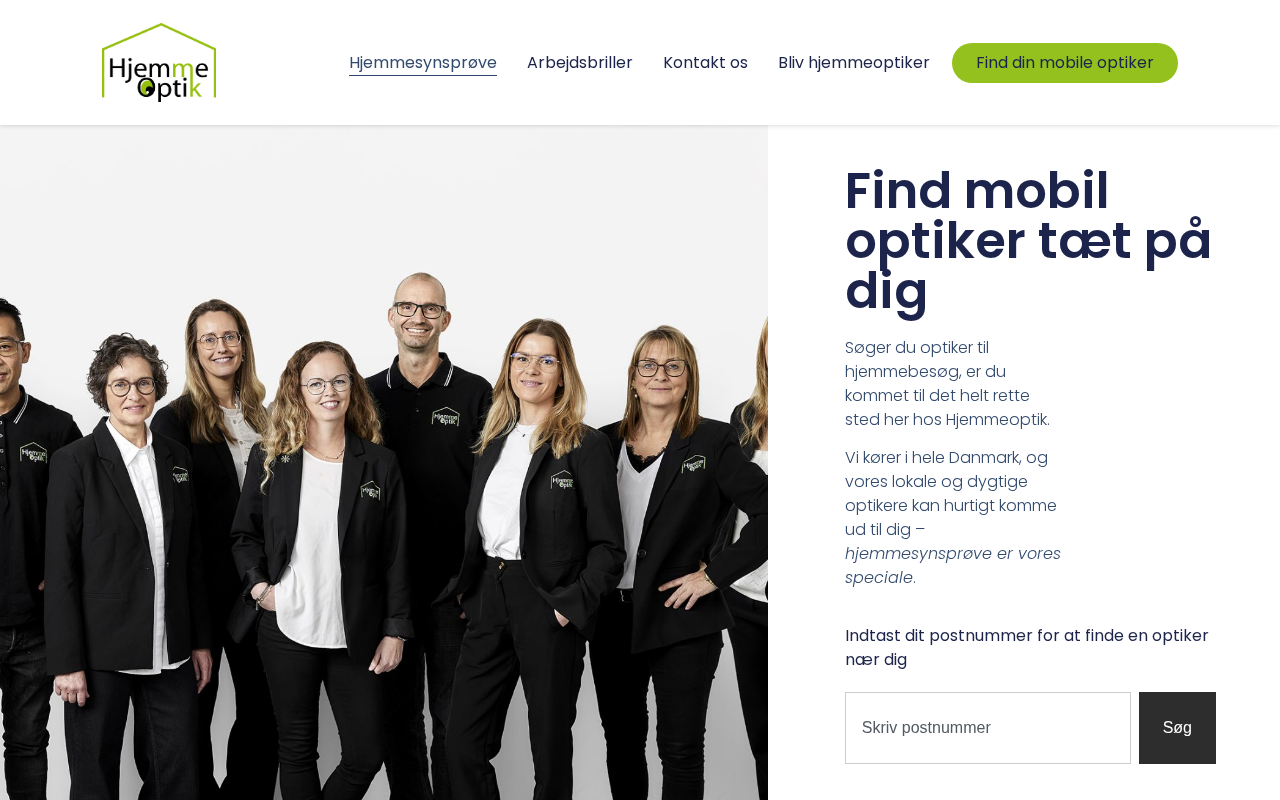Click the green Find din mobile optiker button
Screen dimensions: 1280x800
(x=1065, y=63)
